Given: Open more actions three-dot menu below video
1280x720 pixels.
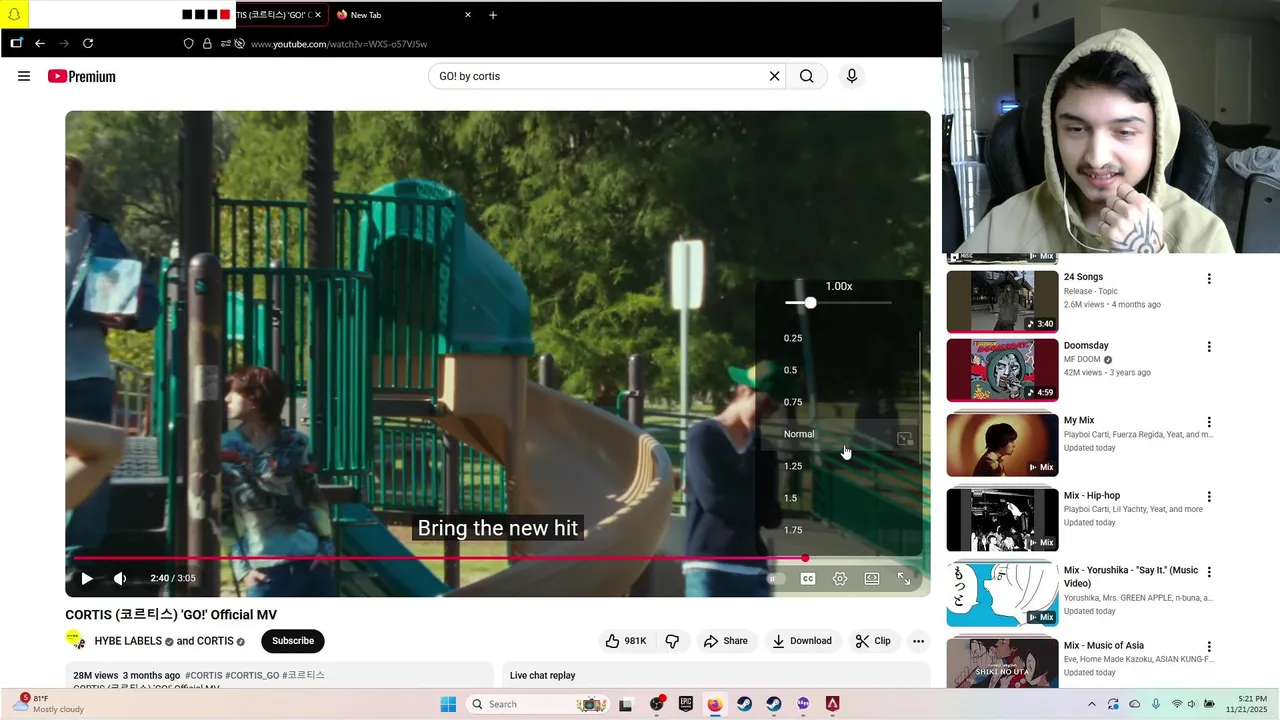Looking at the screenshot, I should (x=918, y=641).
